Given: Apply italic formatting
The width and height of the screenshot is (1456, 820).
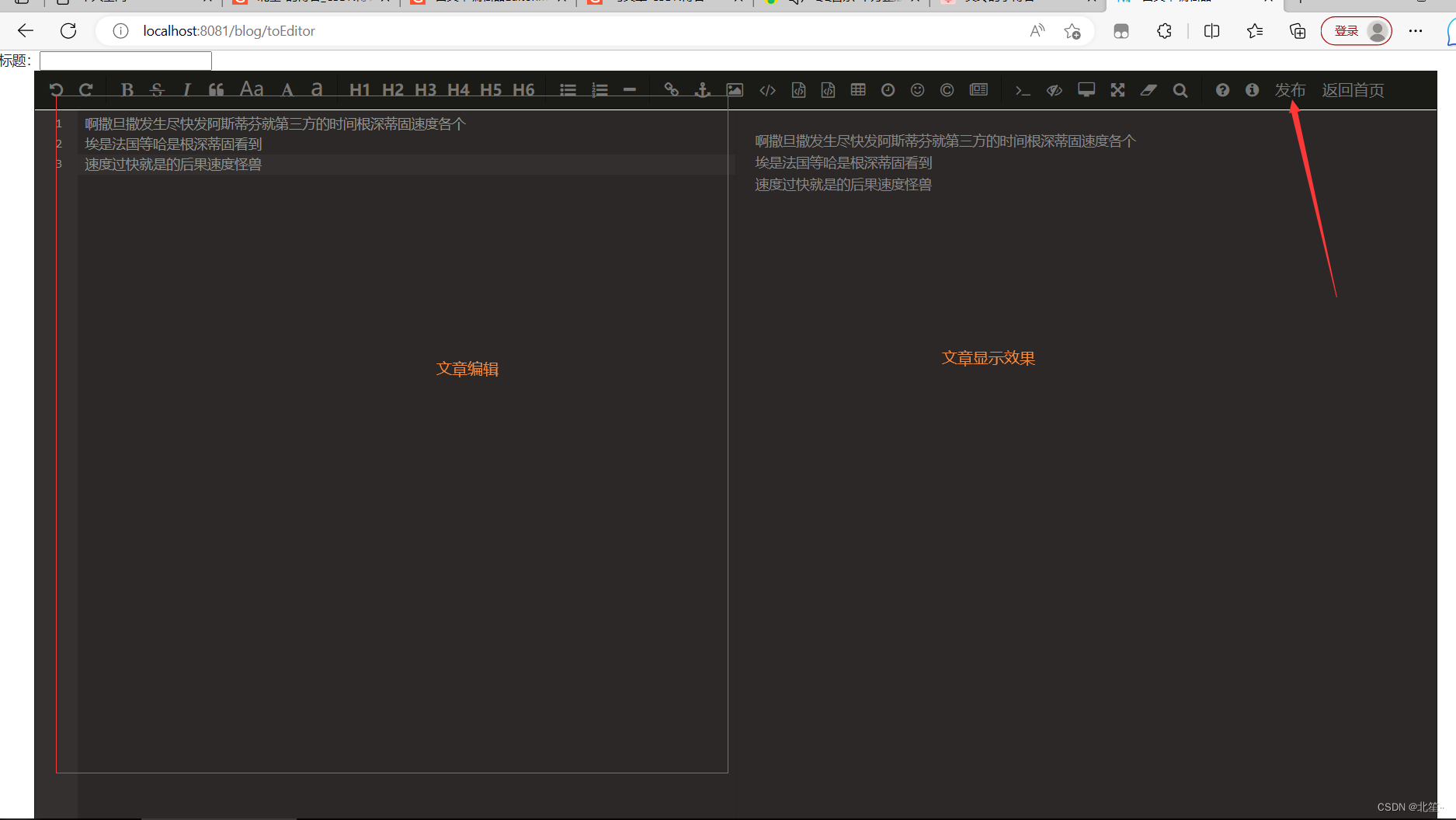Looking at the screenshot, I should 186,89.
